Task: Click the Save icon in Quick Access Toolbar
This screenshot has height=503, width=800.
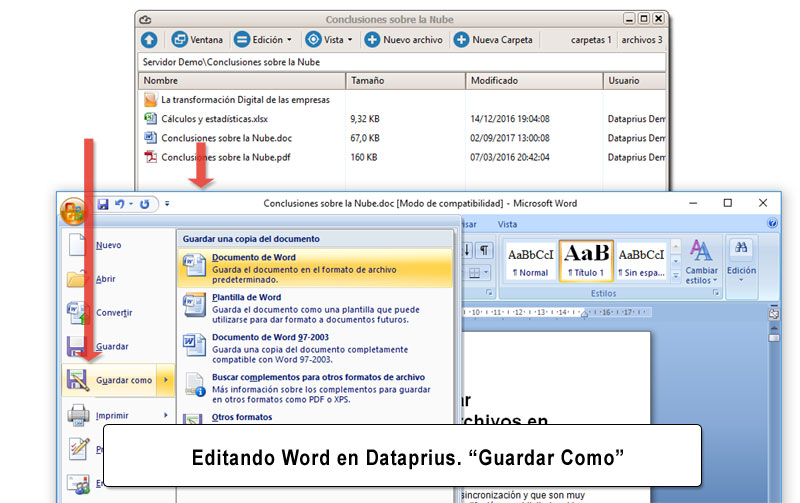Action: 103,204
